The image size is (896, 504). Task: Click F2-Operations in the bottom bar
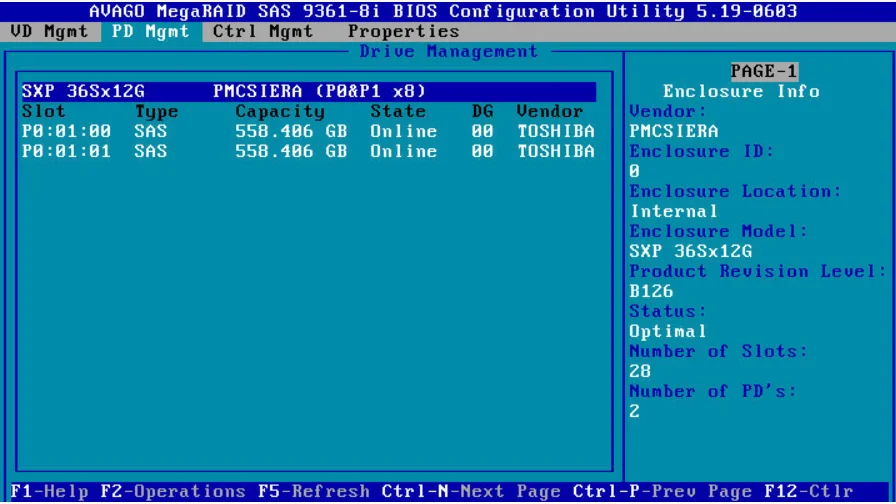[x=173, y=491]
